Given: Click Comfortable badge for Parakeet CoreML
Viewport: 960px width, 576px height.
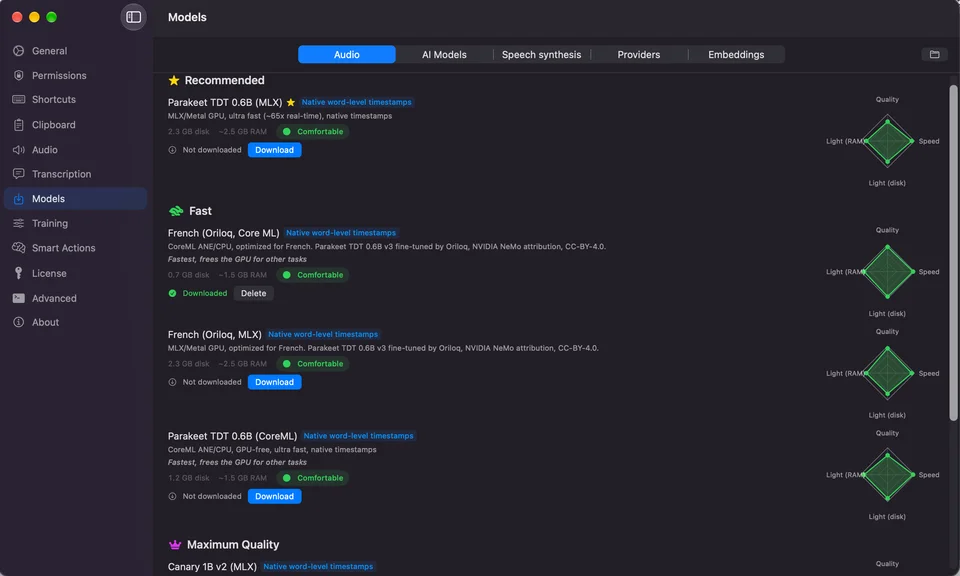Looking at the screenshot, I should pyautogui.click(x=313, y=478).
